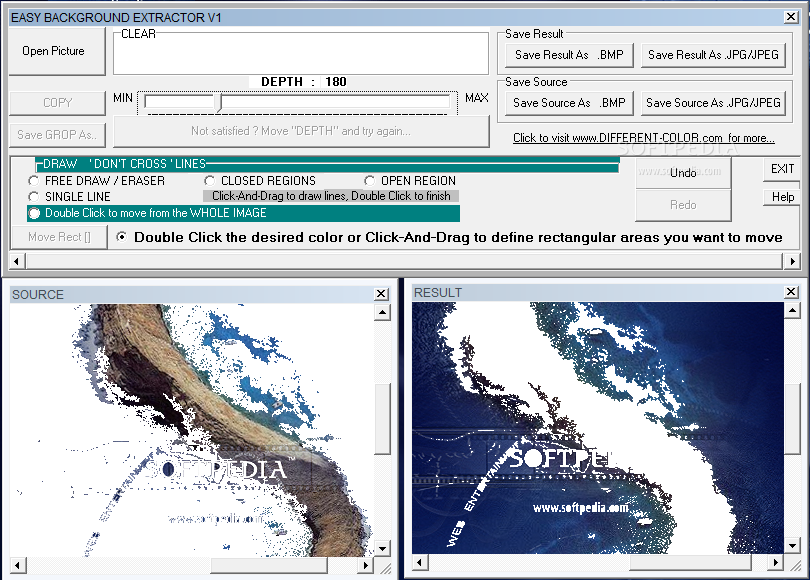Screen dimensions: 810x580
Task: Visit the www.DIFFERENT-COLOR.com link
Action: pos(644,138)
